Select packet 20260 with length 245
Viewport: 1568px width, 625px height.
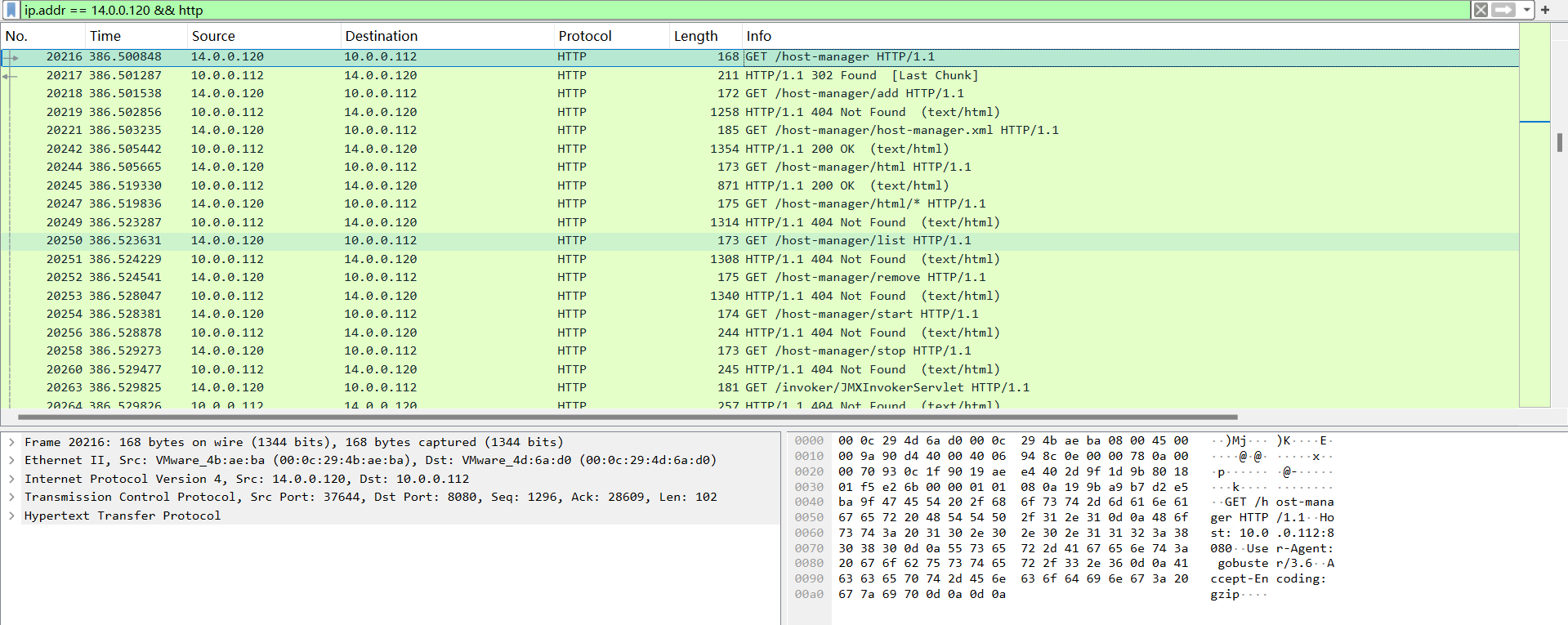(760, 369)
